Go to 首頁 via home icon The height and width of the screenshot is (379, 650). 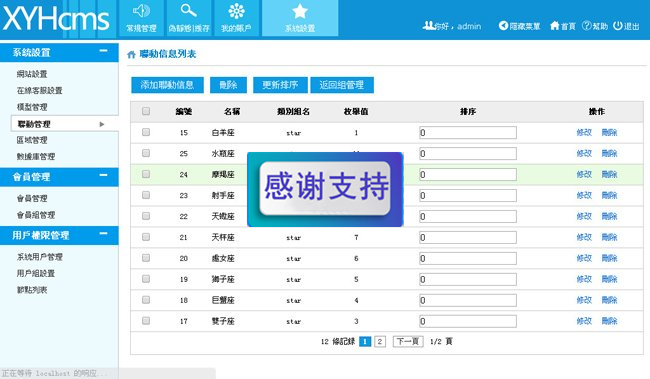(x=555, y=26)
